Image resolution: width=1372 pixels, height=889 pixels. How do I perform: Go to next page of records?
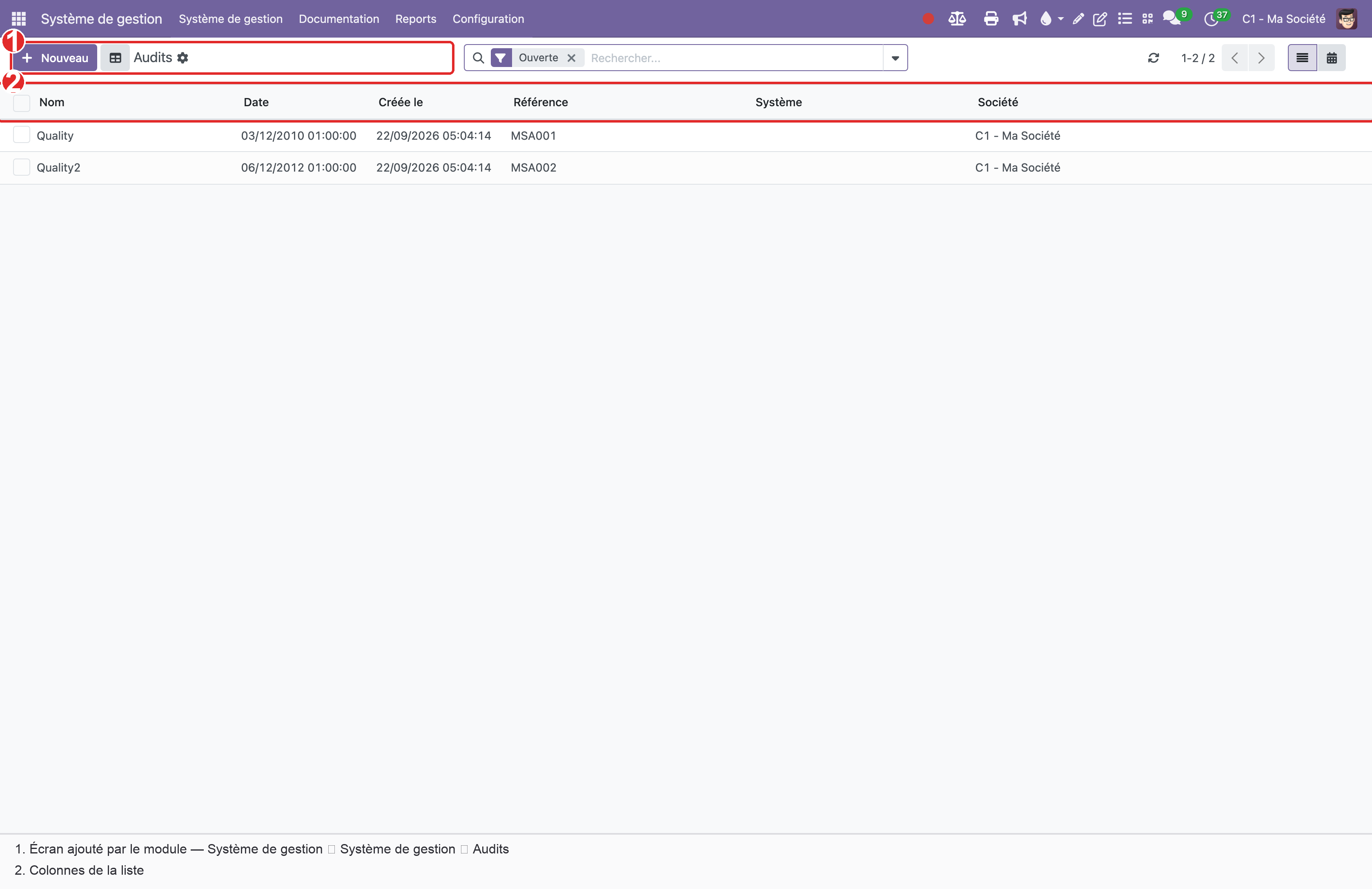(1261, 58)
